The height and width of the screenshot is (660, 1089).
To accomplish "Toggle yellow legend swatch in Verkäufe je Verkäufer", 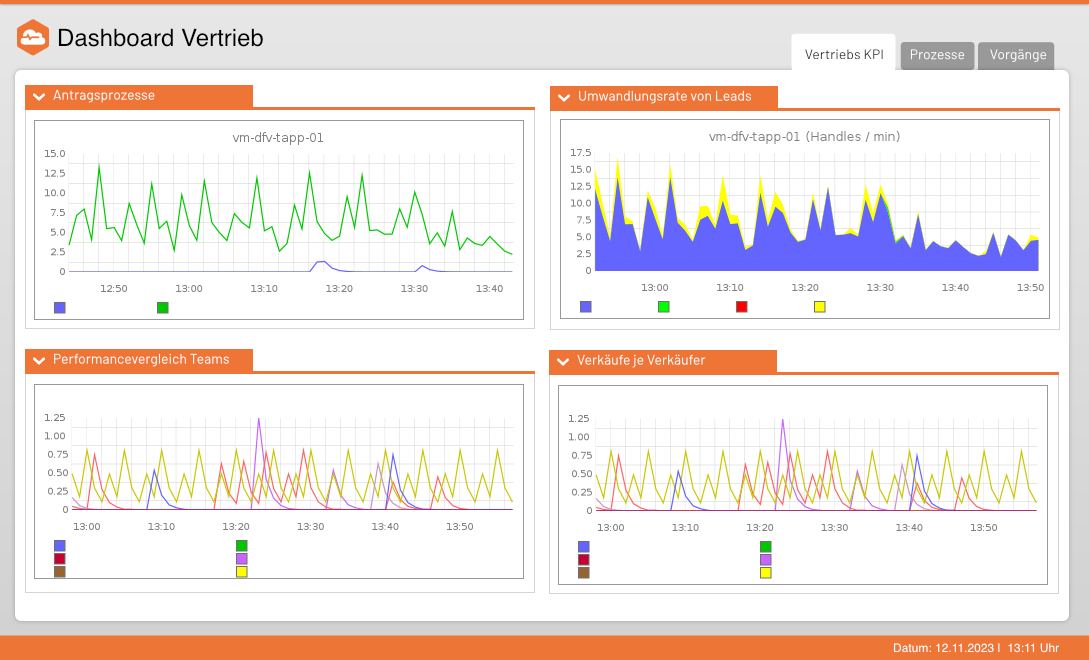I will coord(765,573).
